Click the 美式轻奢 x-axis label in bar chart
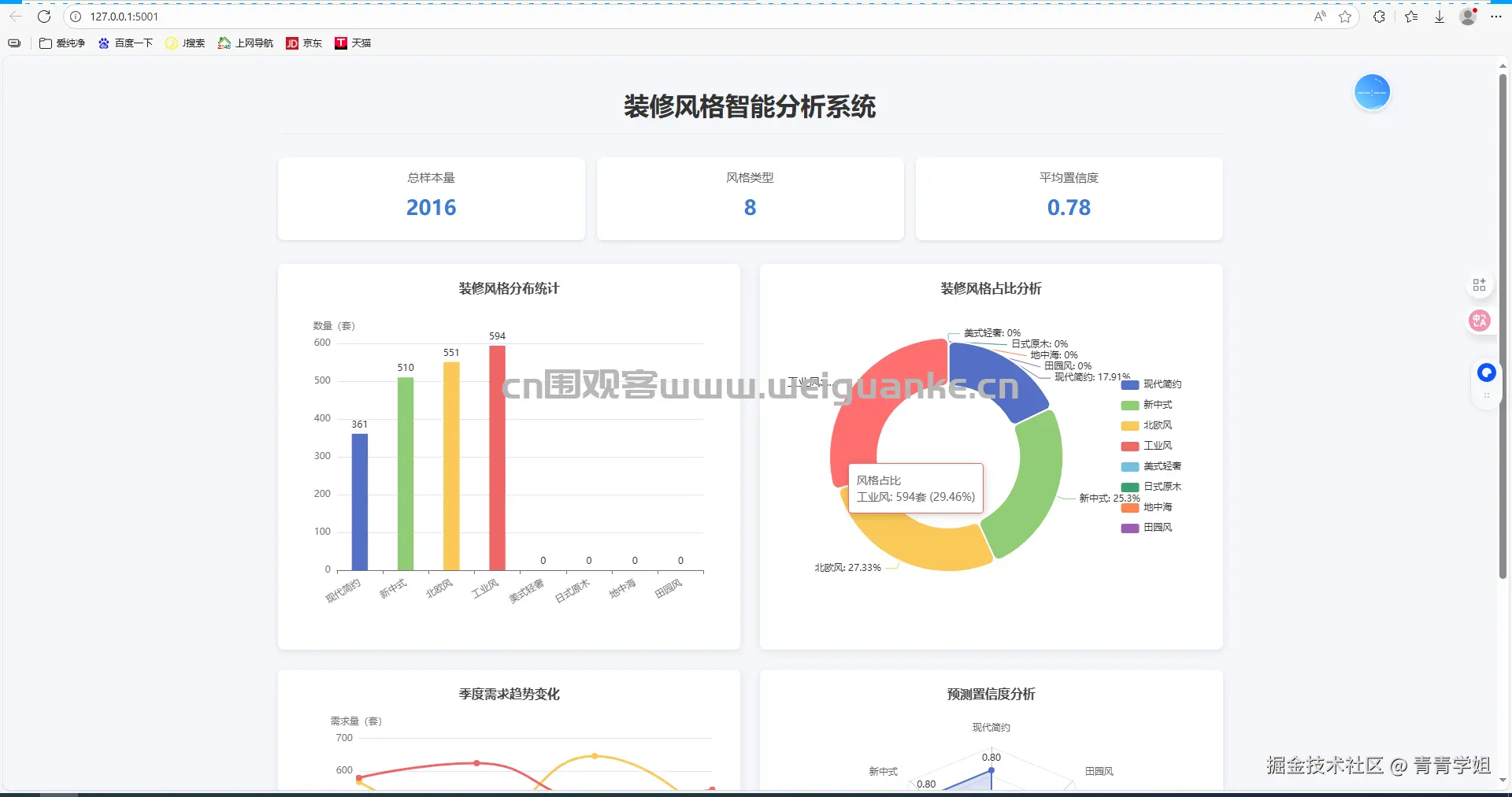This screenshot has width=1512, height=797. tap(527, 591)
